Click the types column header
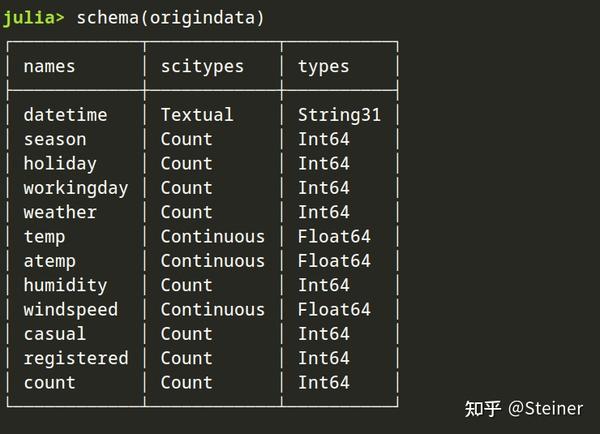This screenshot has width=600, height=434. [323, 67]
